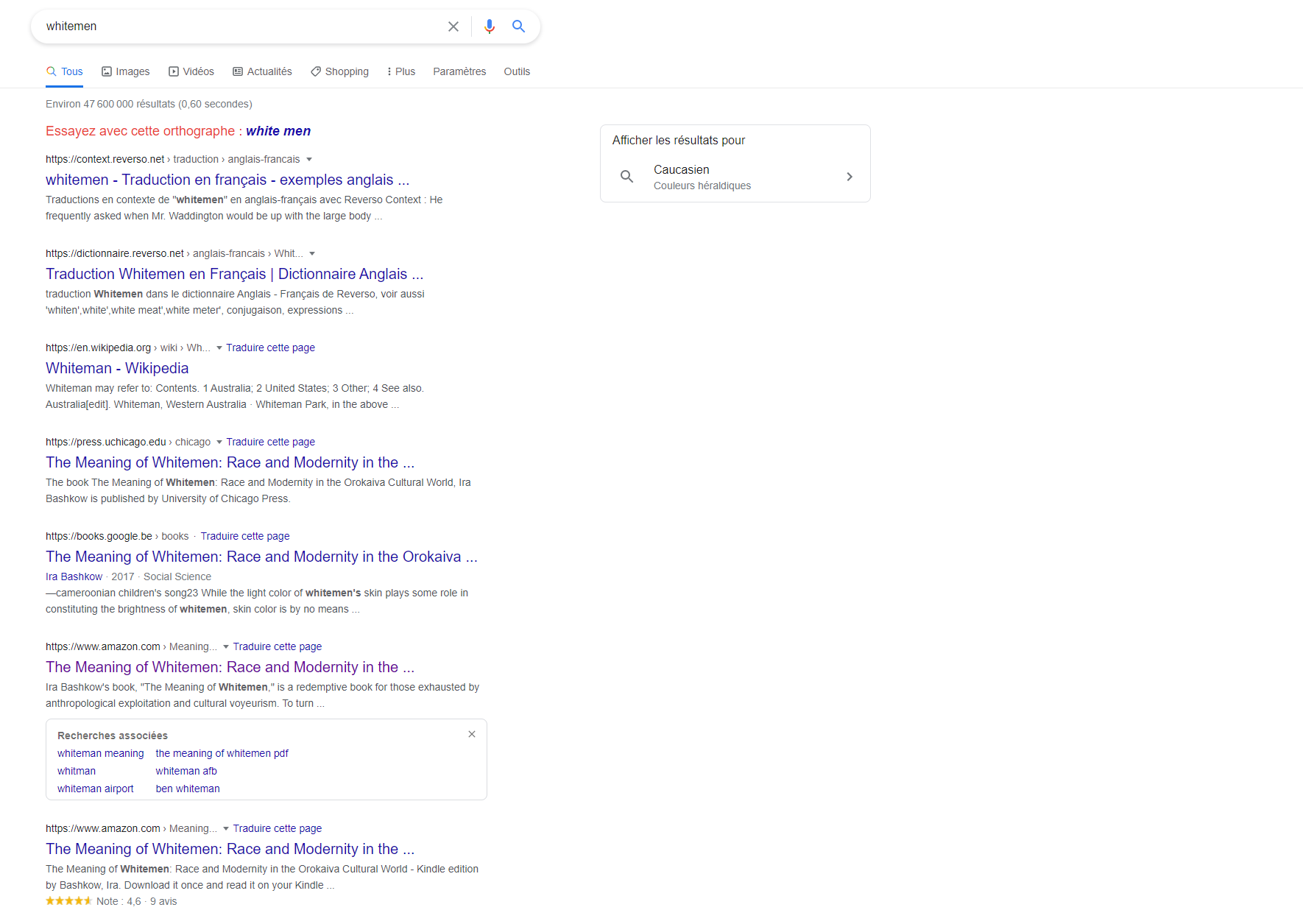The image size is (1303, 924).
Task: Open Paramètres menu
Action: (x=459, y=71)
